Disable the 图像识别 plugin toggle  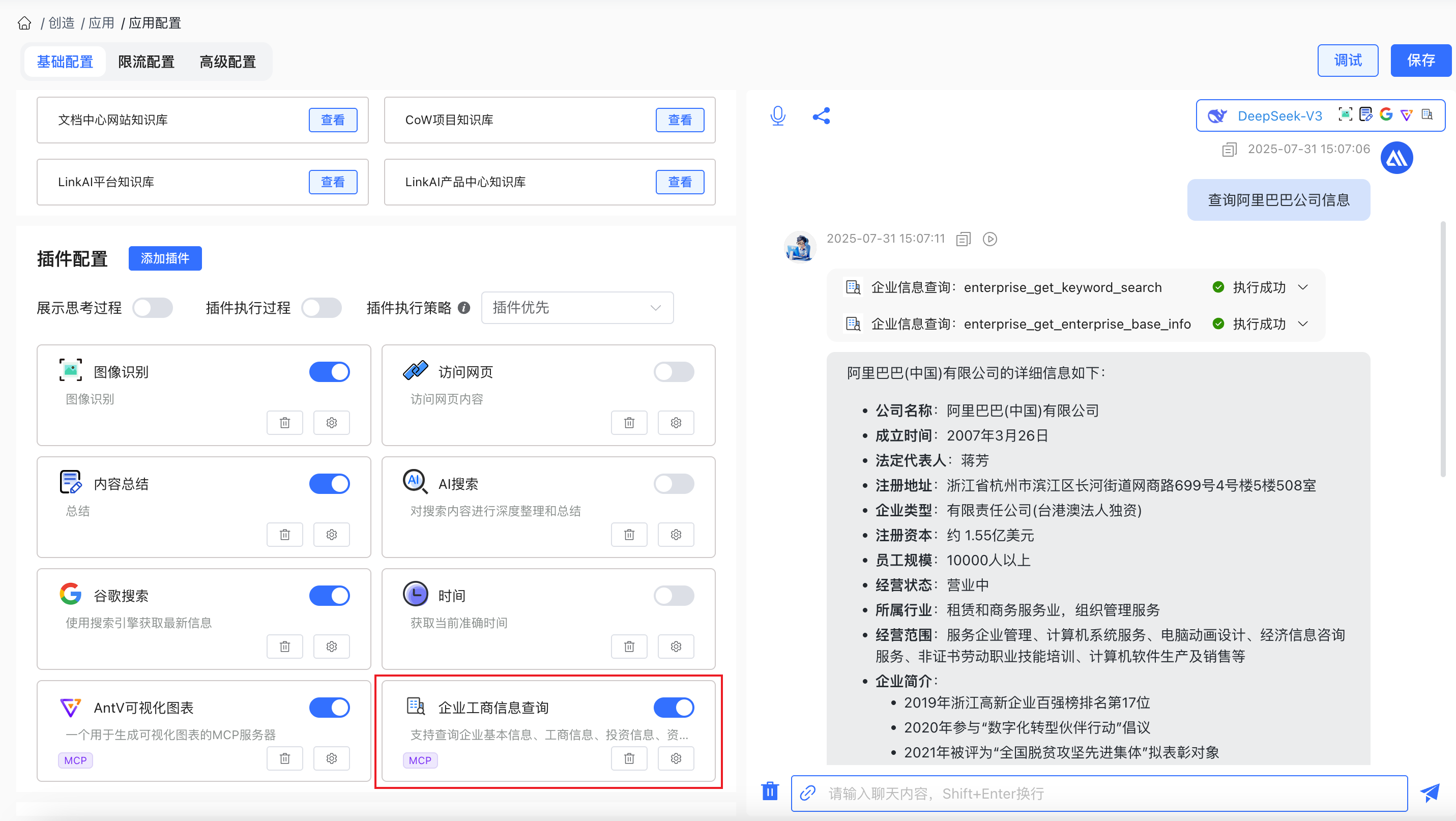click(x=330, y=372)
